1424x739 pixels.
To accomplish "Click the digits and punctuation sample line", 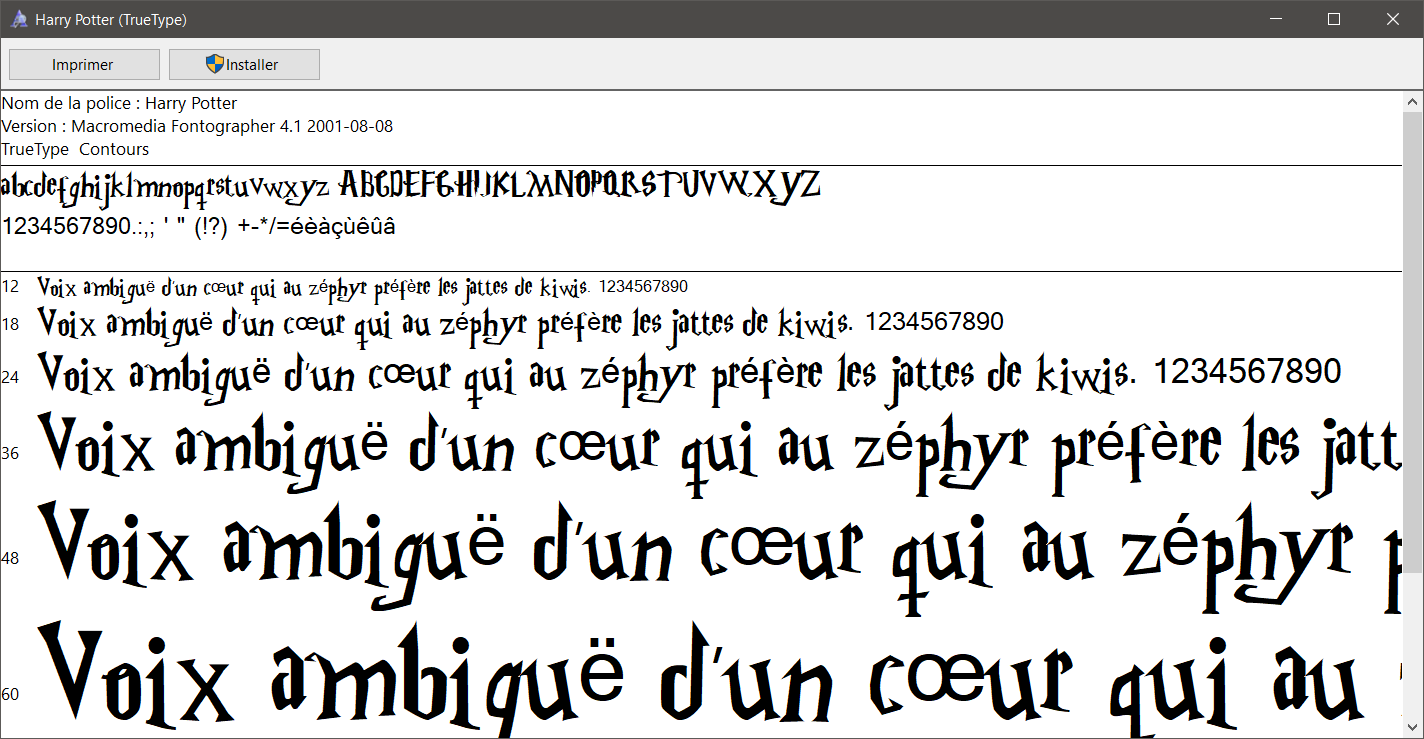I will click(x=199, y=227).
